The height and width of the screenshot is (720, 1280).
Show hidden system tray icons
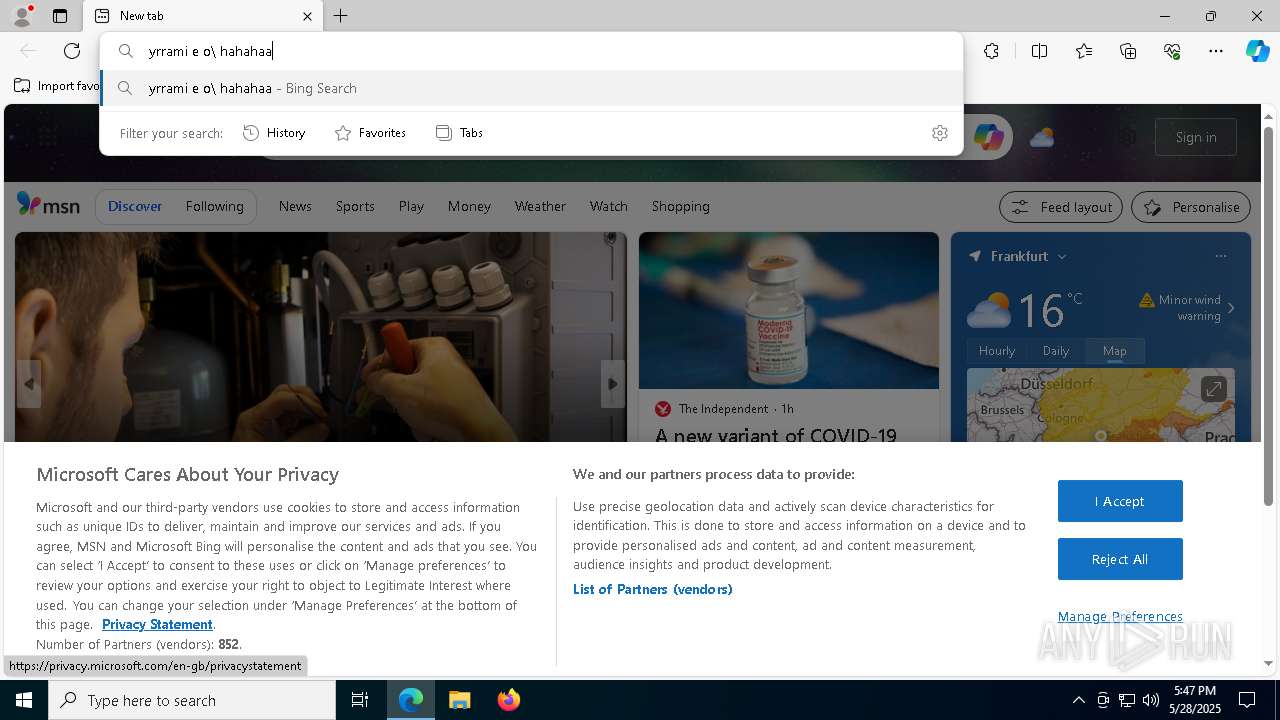pyautogui.click(x=1078, y=700)
